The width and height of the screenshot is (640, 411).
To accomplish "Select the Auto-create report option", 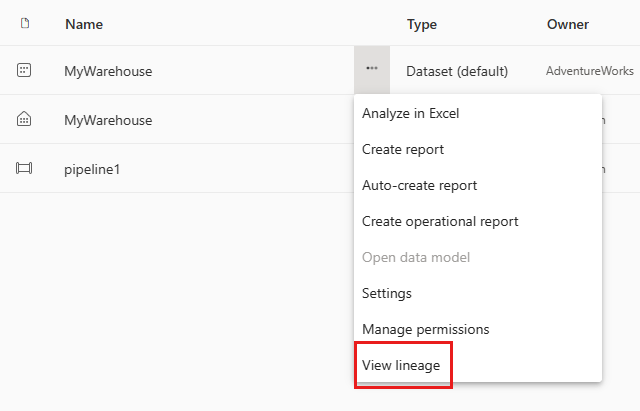I will click(419, 185).
